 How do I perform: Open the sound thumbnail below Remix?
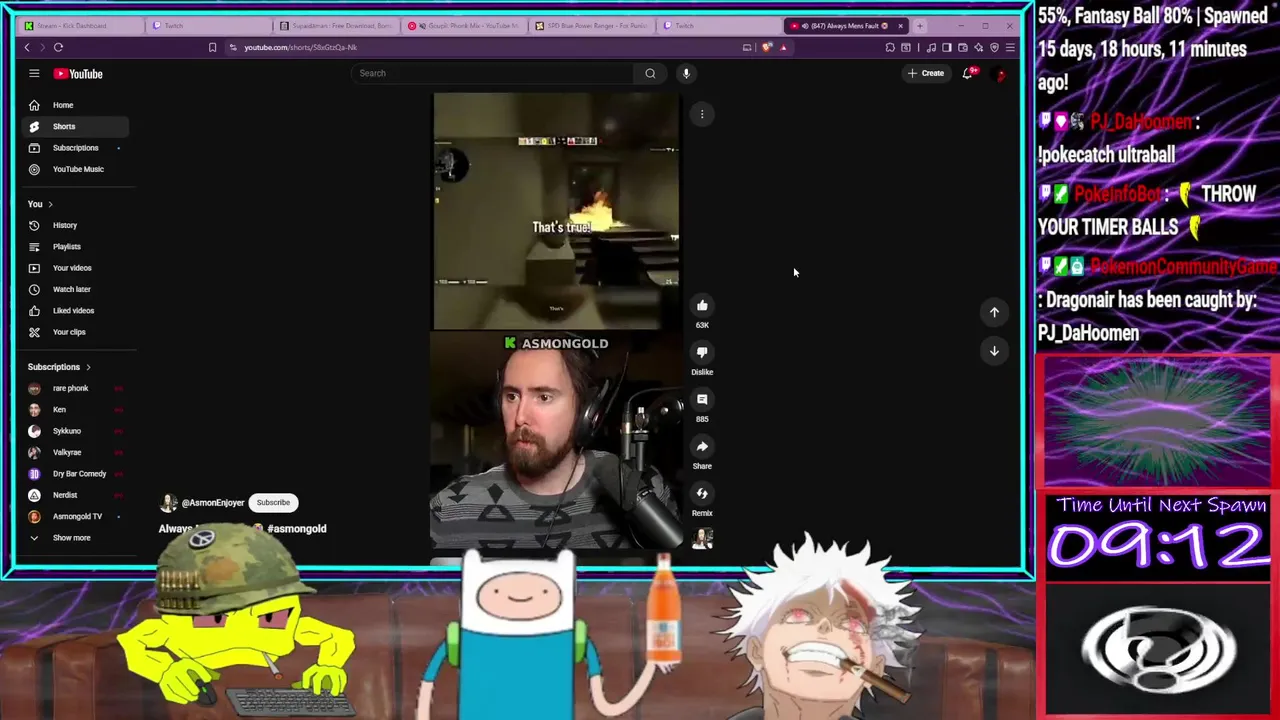[702, 539]
